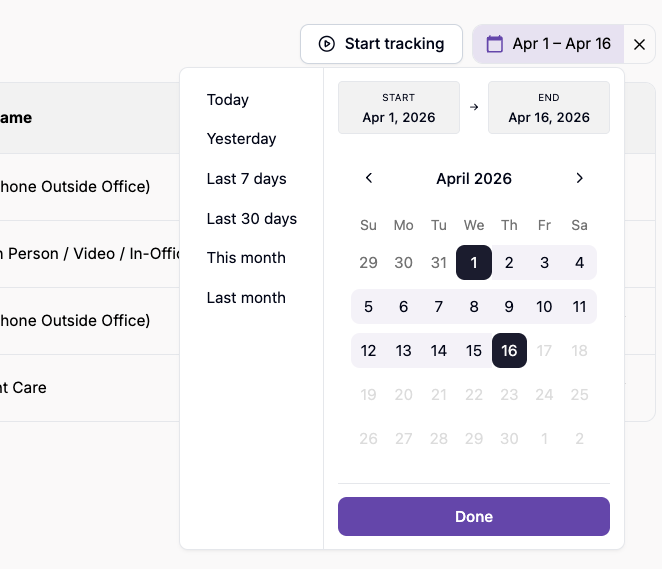The image size is (662, 569).
Task: Click the Start tracking button
Action: tap(381, 44)
